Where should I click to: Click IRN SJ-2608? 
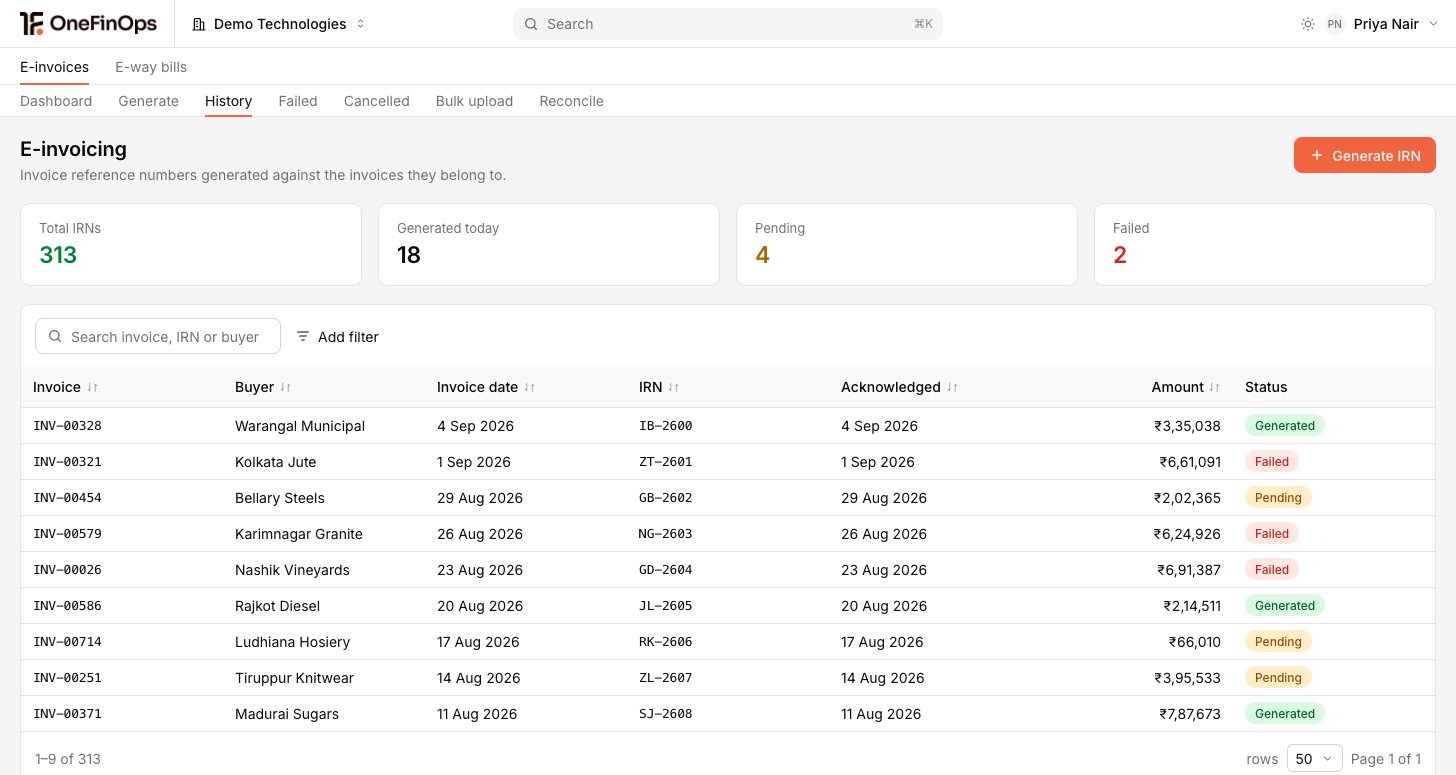pyautogui.click(x=665, y=714)
